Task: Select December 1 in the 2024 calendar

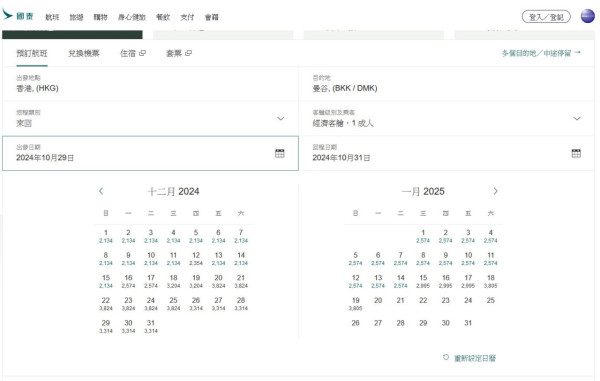Action: pyautogui.click(x=106, y=236)
